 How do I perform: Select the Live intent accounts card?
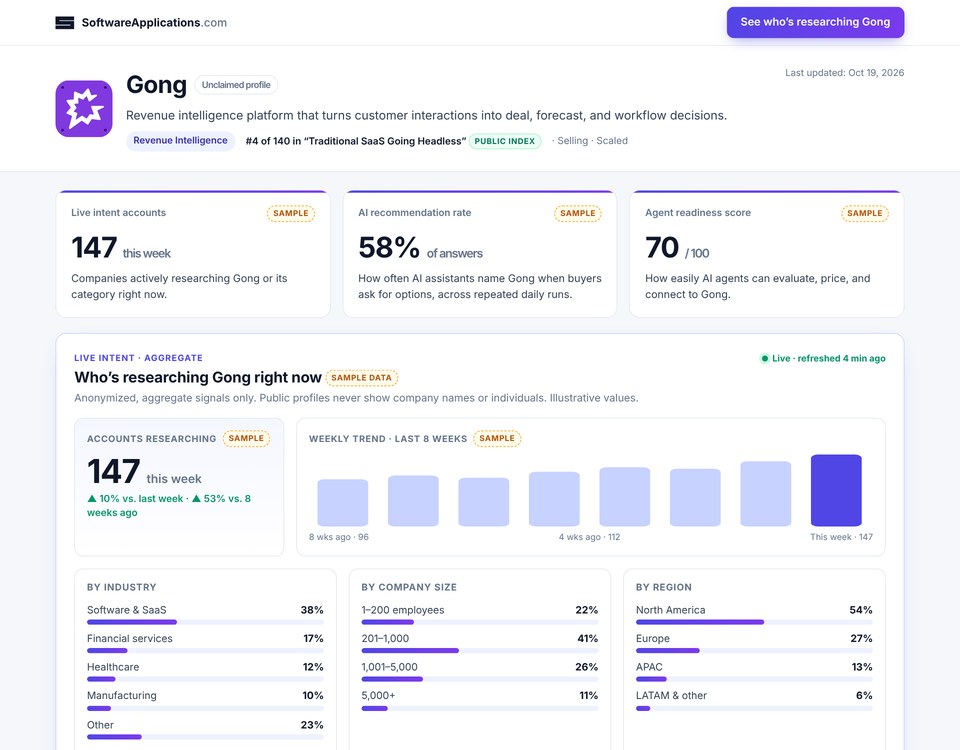pos(193,253)
